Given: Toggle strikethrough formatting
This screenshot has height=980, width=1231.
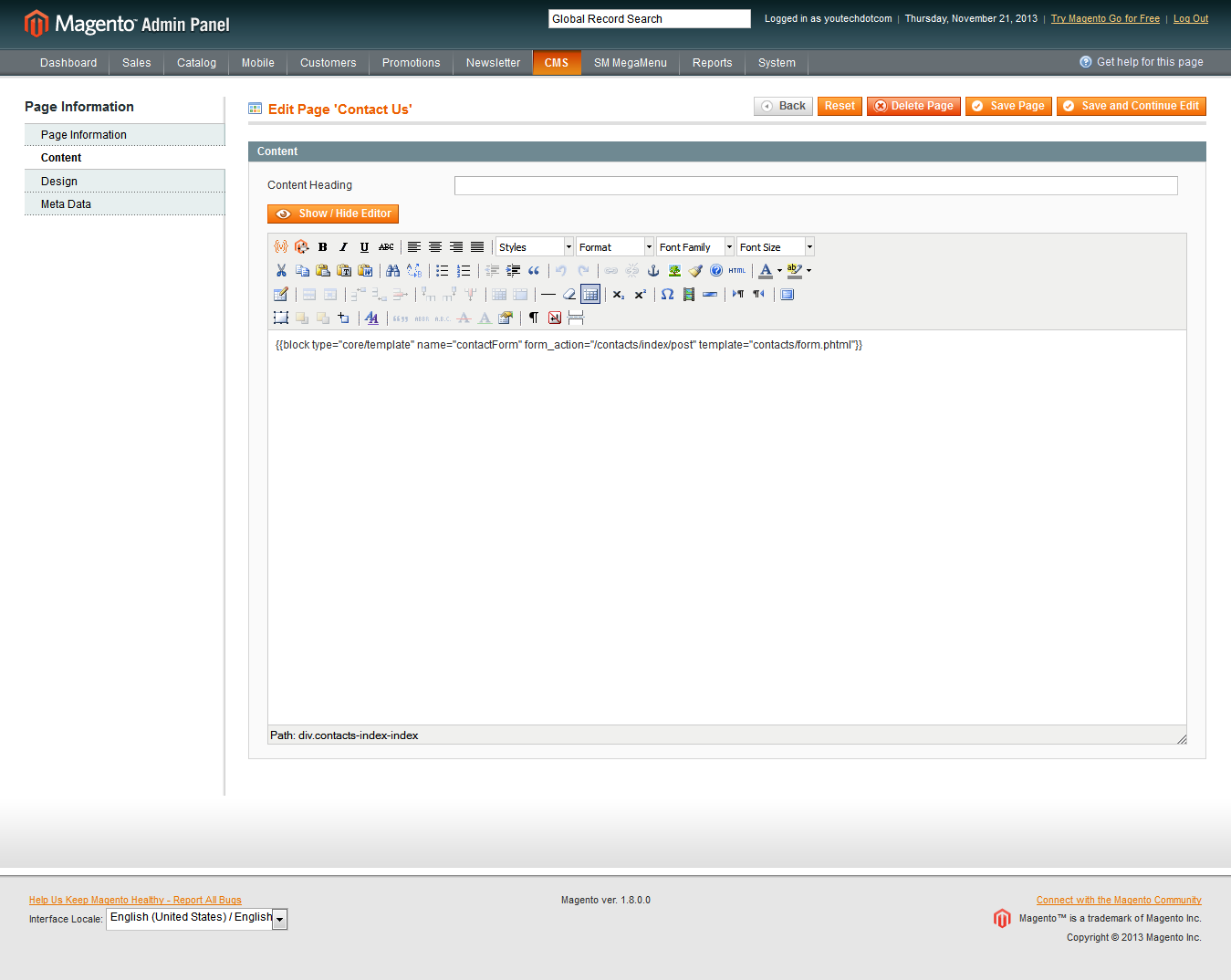Looking at the screenshot, I should (386, 246).
